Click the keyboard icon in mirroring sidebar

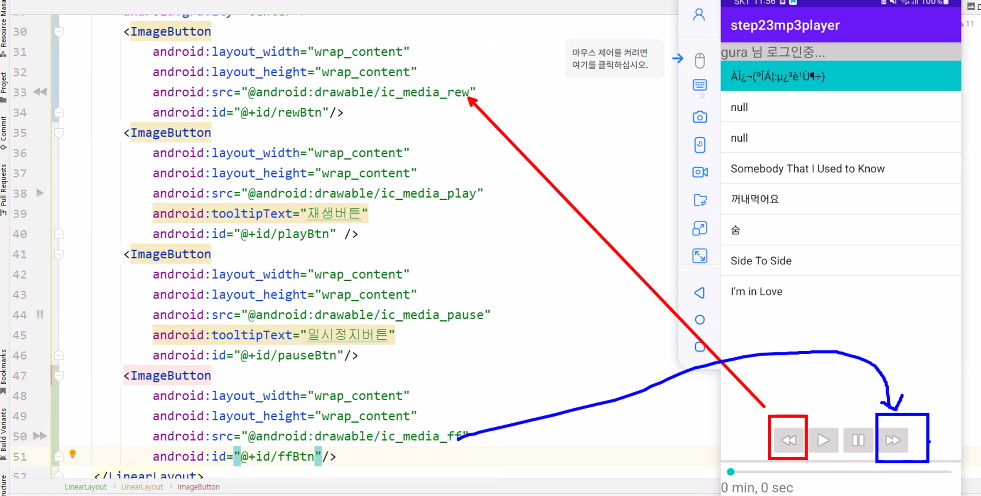[x=700, y=84]
